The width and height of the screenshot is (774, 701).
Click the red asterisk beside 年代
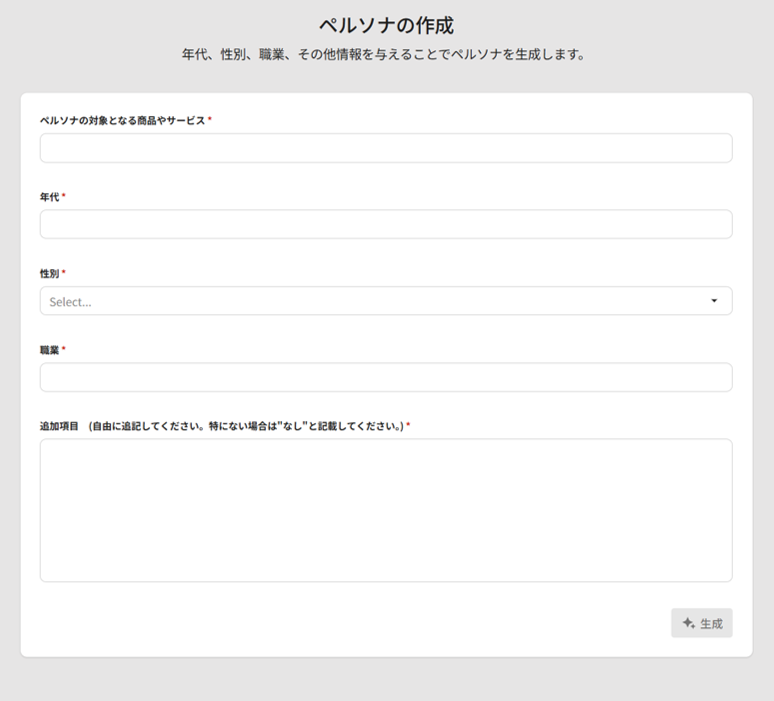[64, 197]
